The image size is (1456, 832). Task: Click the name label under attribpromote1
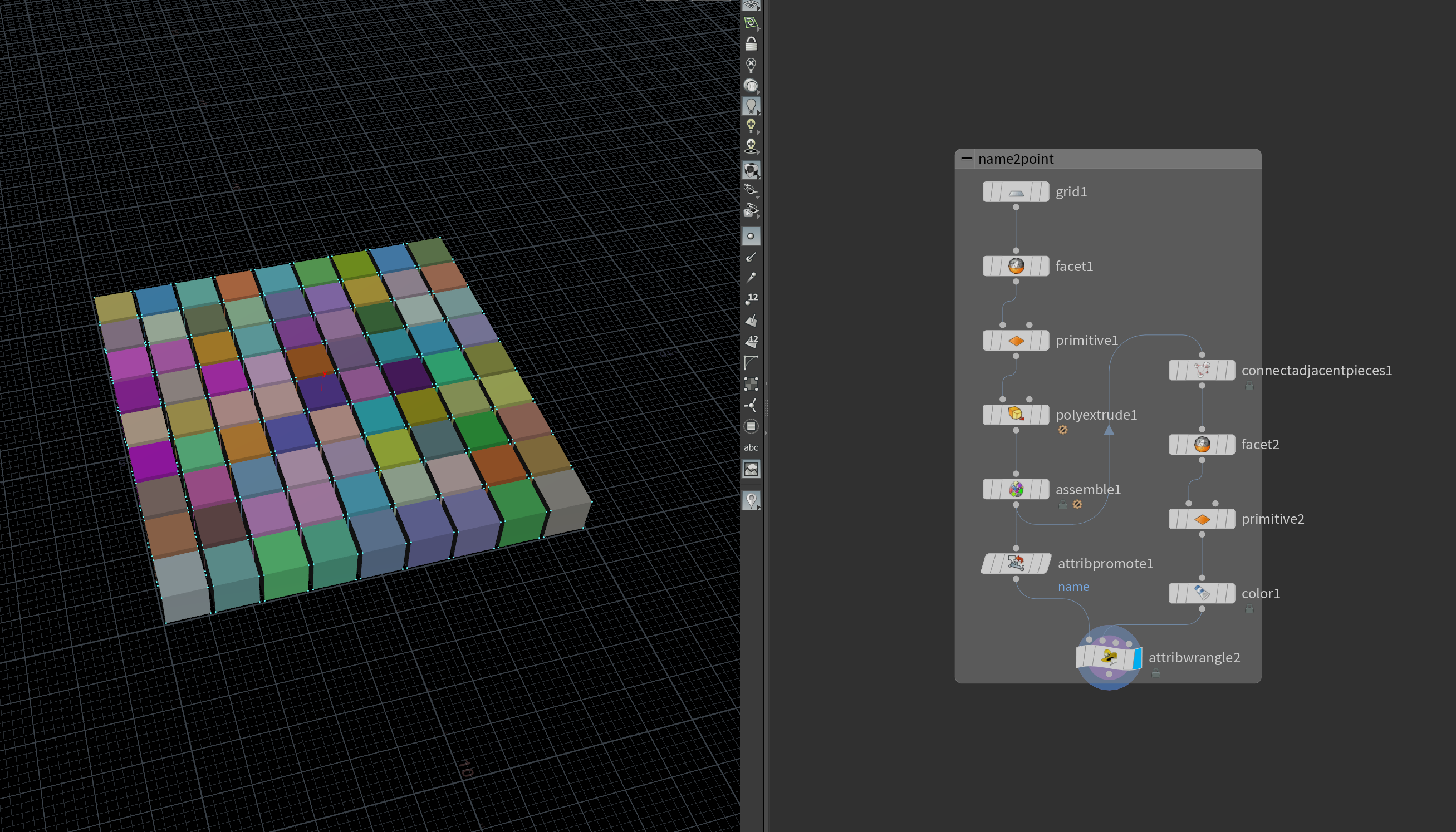pos(1073,587)
